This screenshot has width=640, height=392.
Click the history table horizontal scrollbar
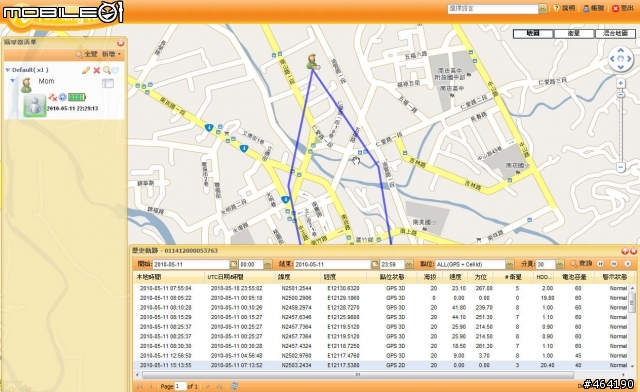tap(358, 375)
